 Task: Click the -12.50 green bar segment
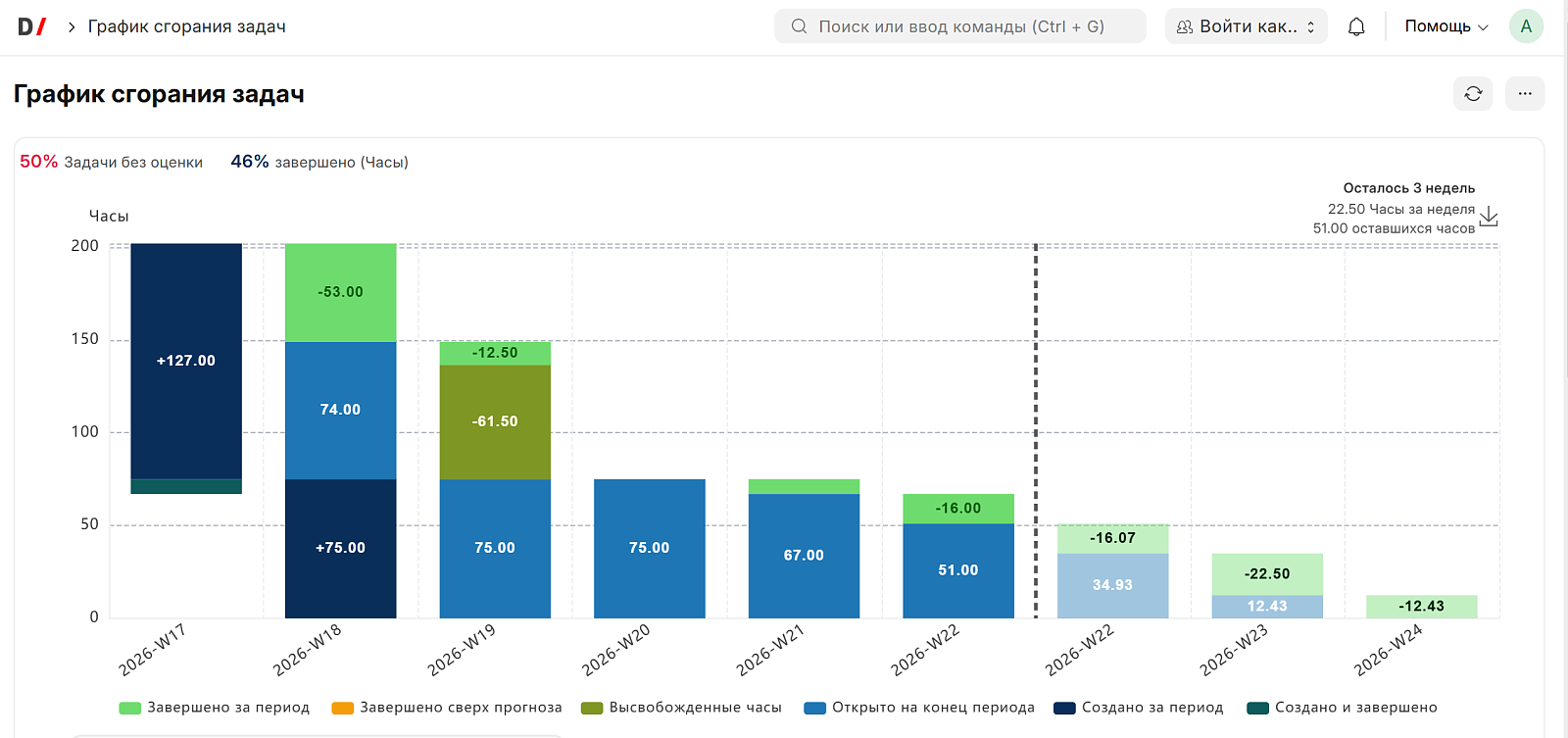point(495,353)
